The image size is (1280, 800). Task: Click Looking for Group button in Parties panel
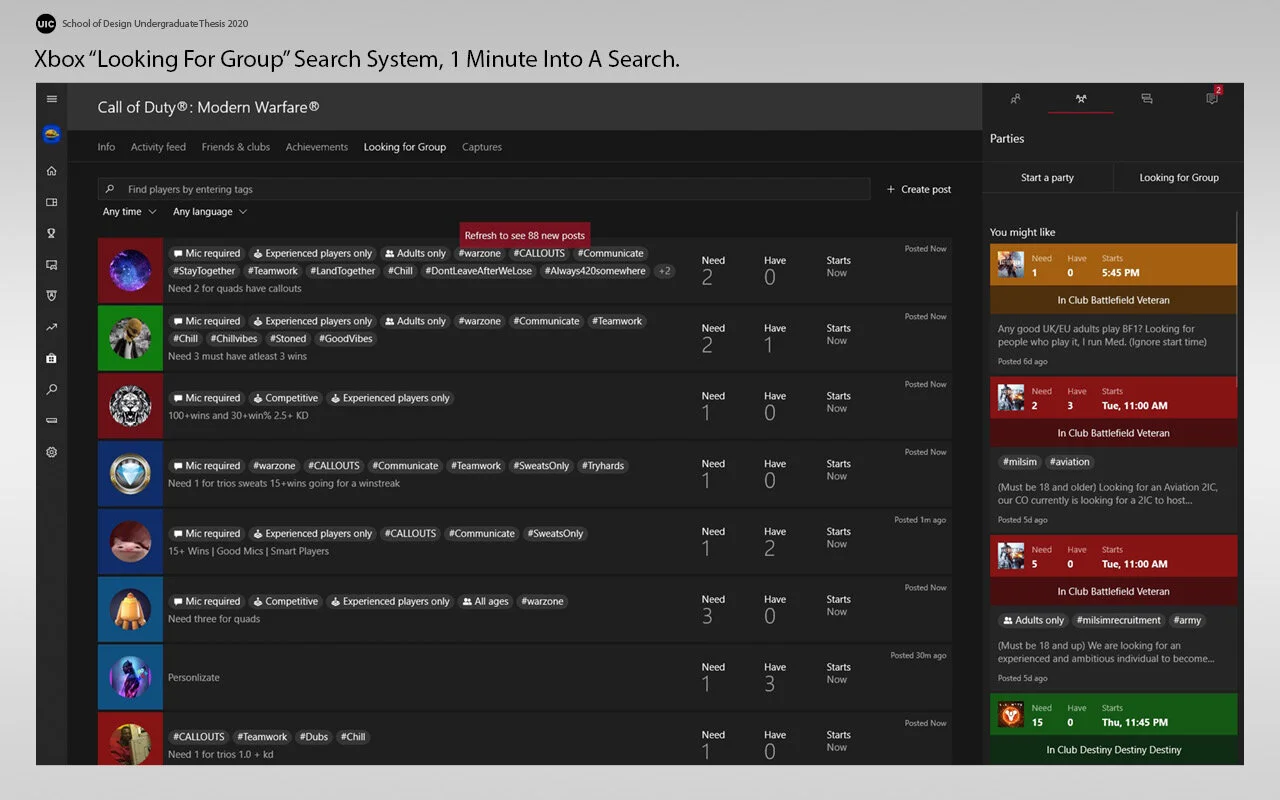tap(1179, 178)
